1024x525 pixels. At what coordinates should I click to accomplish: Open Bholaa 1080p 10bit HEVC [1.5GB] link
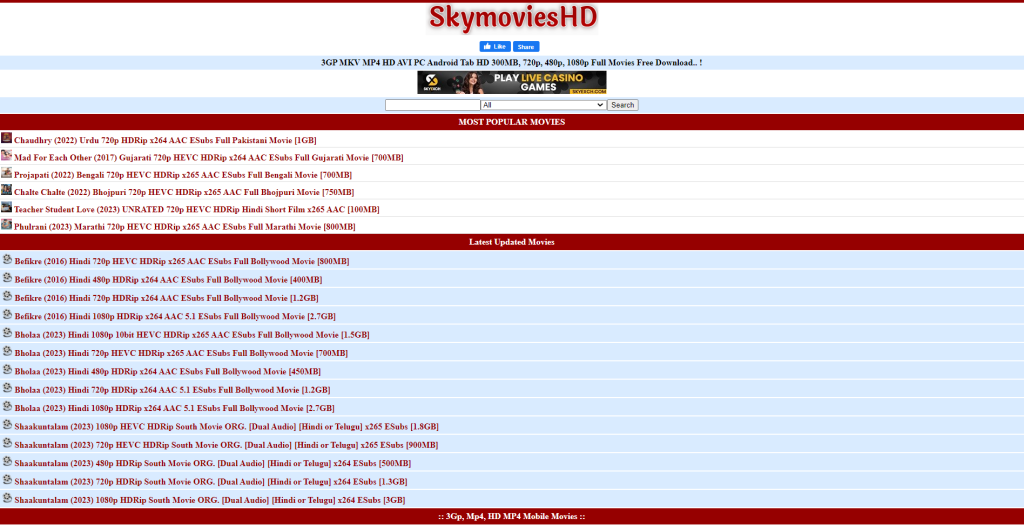pyautogui.click(x=192, y=335)
